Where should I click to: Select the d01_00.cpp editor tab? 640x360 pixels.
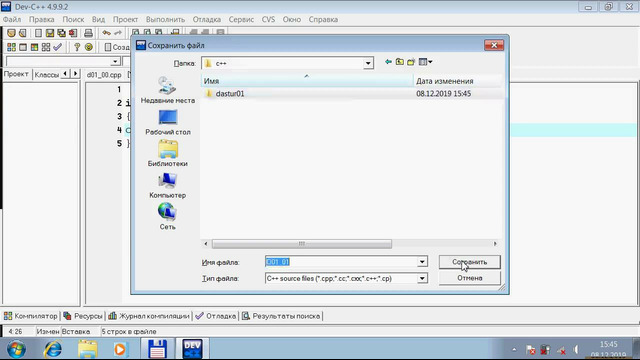[x=104, y=75]
